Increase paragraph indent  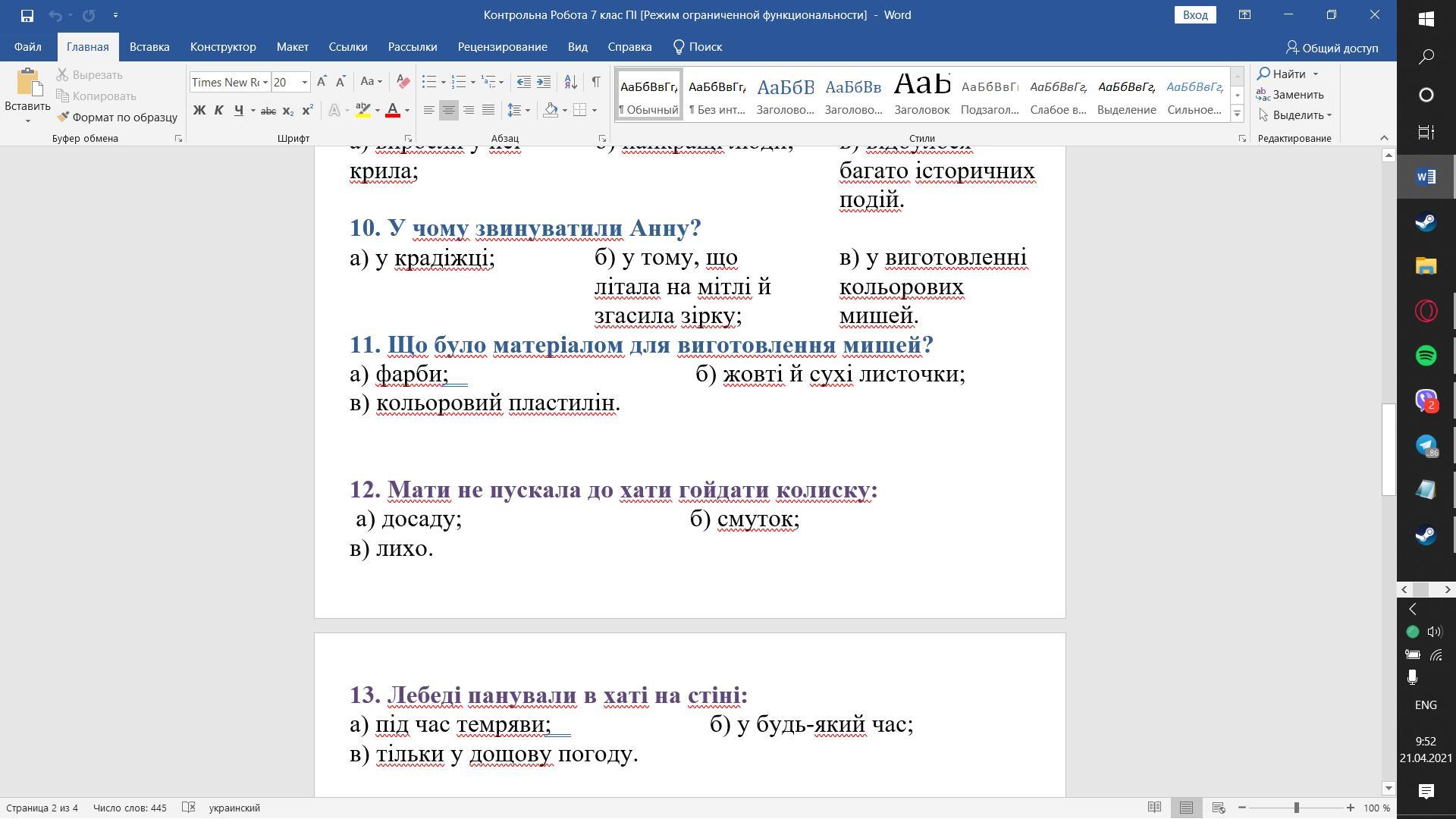click(544, 82)
